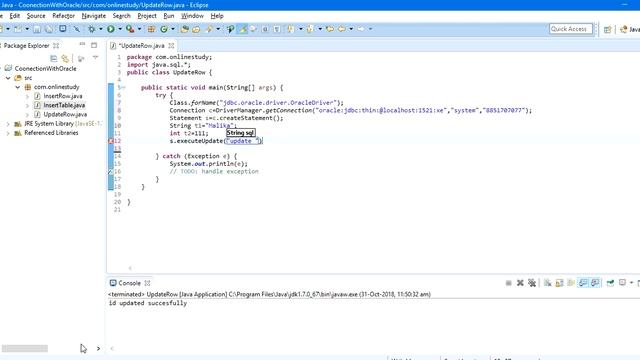Open the Debug button dropdown arrow
The height and width of the screenshot is (360, 640).
[x=100, y=29]
